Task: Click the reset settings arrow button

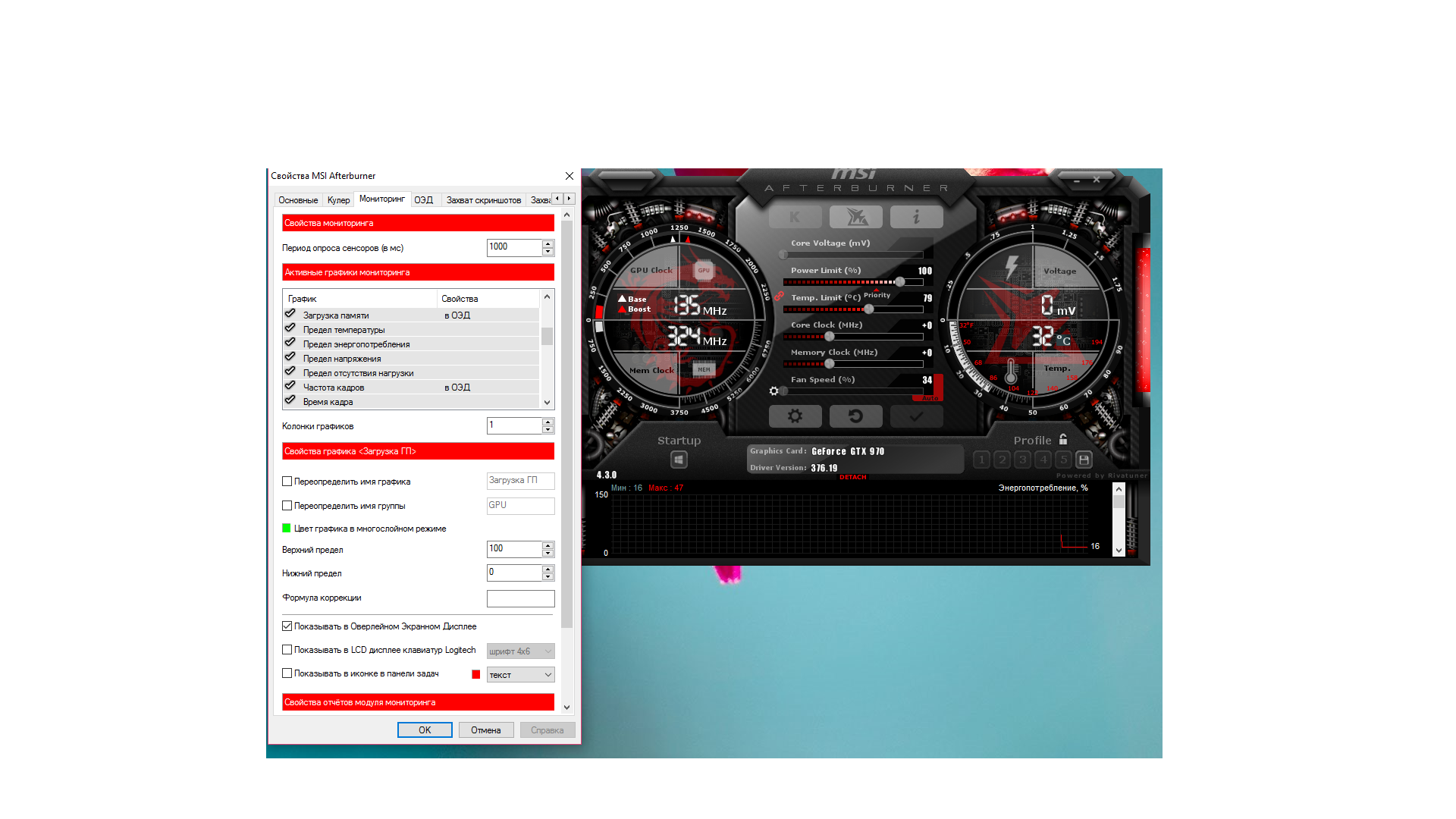Action: point(855,416)
